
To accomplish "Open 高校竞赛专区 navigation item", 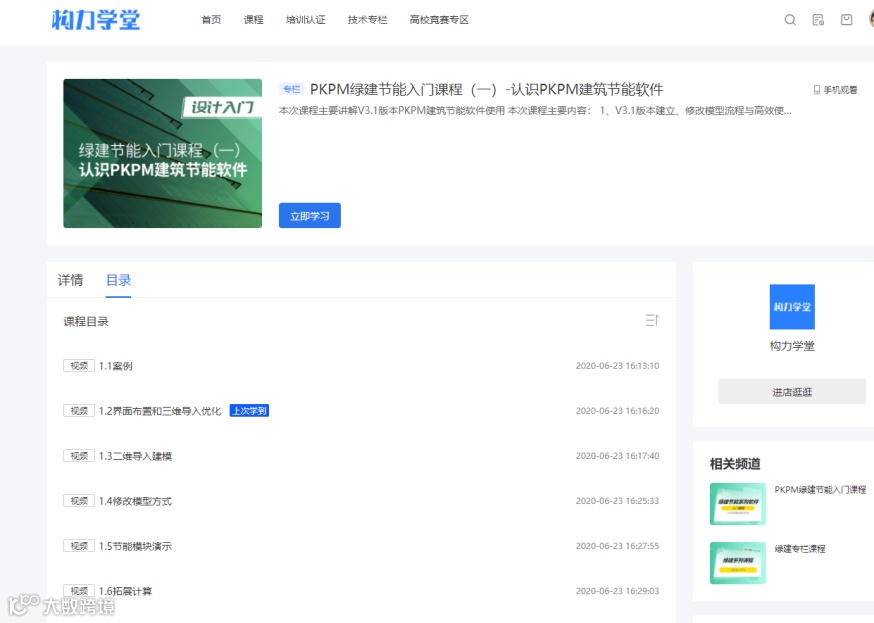I will [x=439, y=20].
